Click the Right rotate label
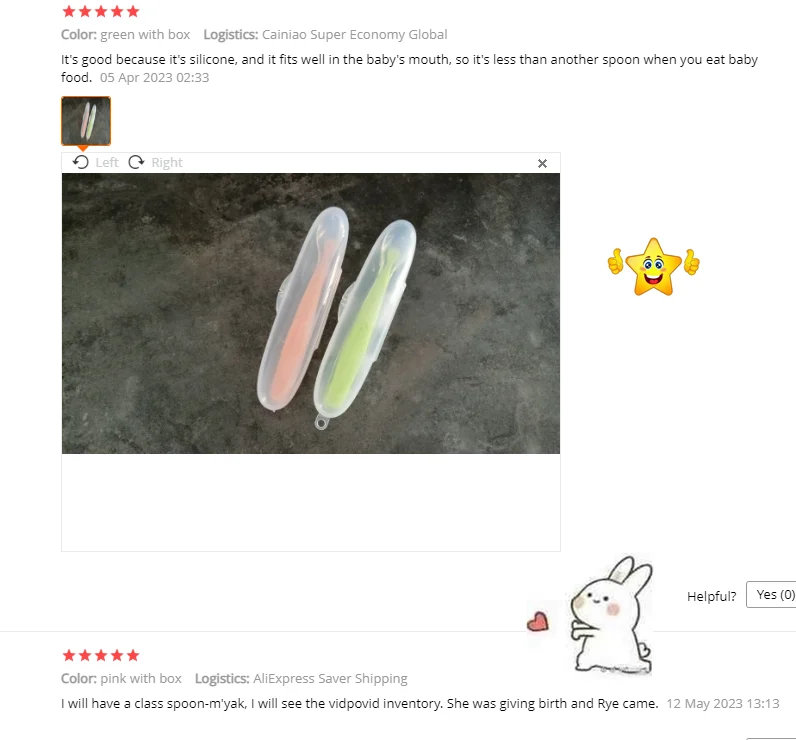 tap(167, 162)
